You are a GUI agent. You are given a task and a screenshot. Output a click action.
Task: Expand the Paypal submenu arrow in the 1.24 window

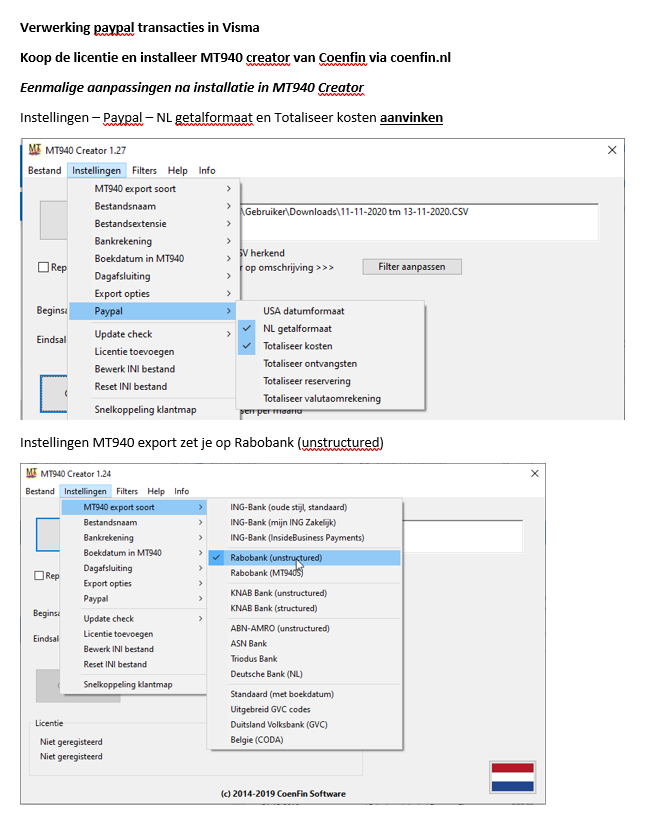[201, 599]
